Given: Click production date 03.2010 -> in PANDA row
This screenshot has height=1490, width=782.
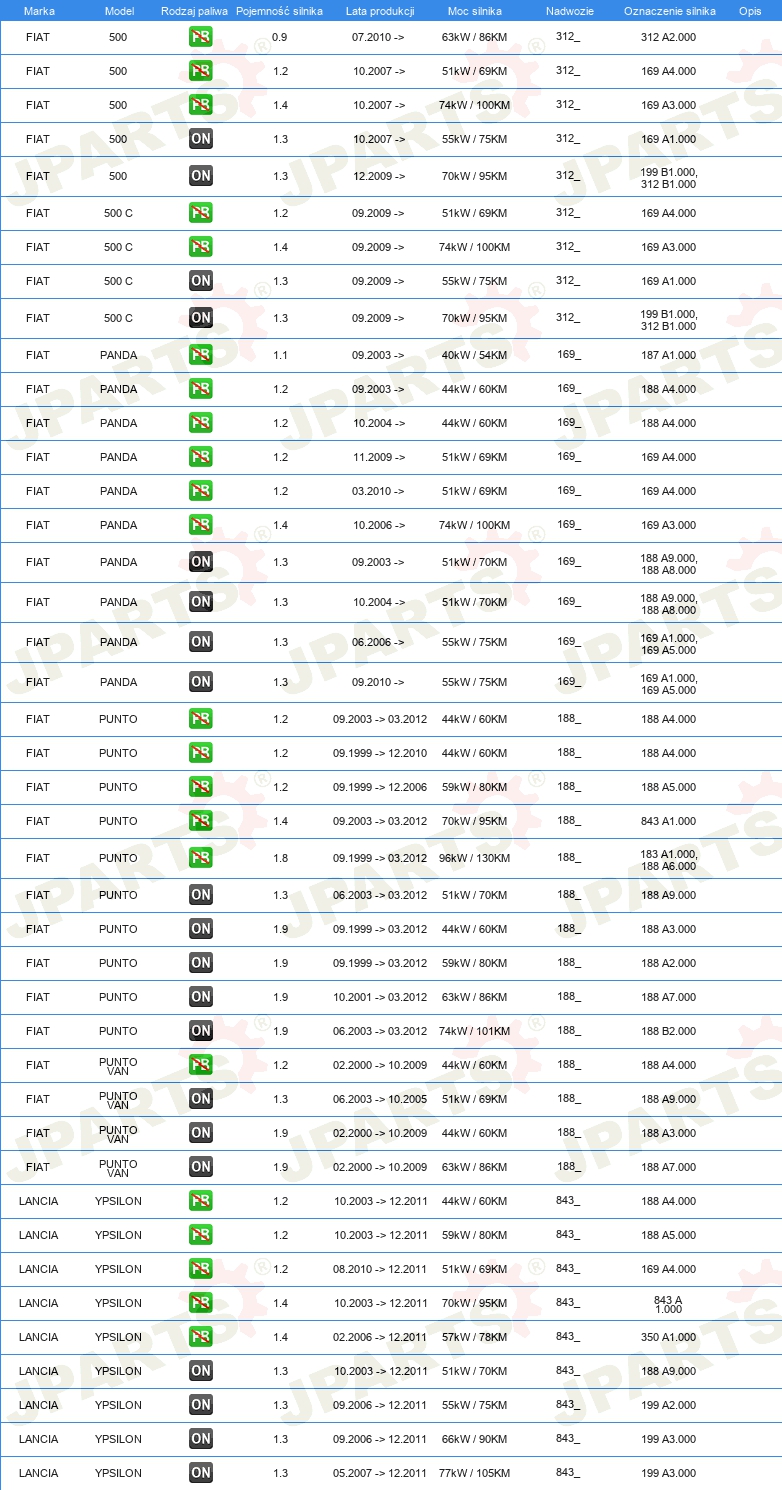Looking at the screenshot, I should [x=379, y=491].
